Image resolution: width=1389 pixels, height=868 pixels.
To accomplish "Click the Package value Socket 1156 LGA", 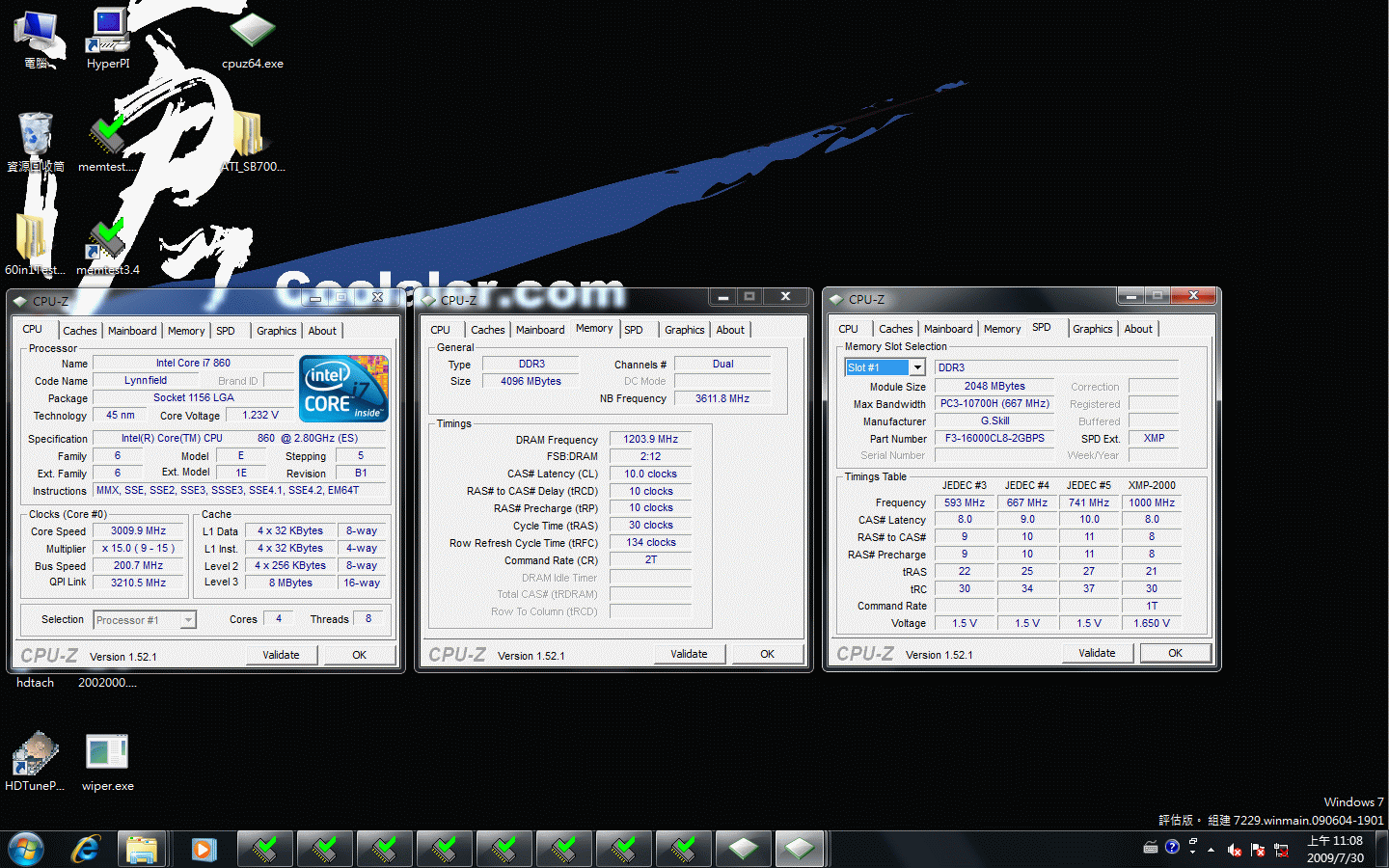I will (193, 398).
